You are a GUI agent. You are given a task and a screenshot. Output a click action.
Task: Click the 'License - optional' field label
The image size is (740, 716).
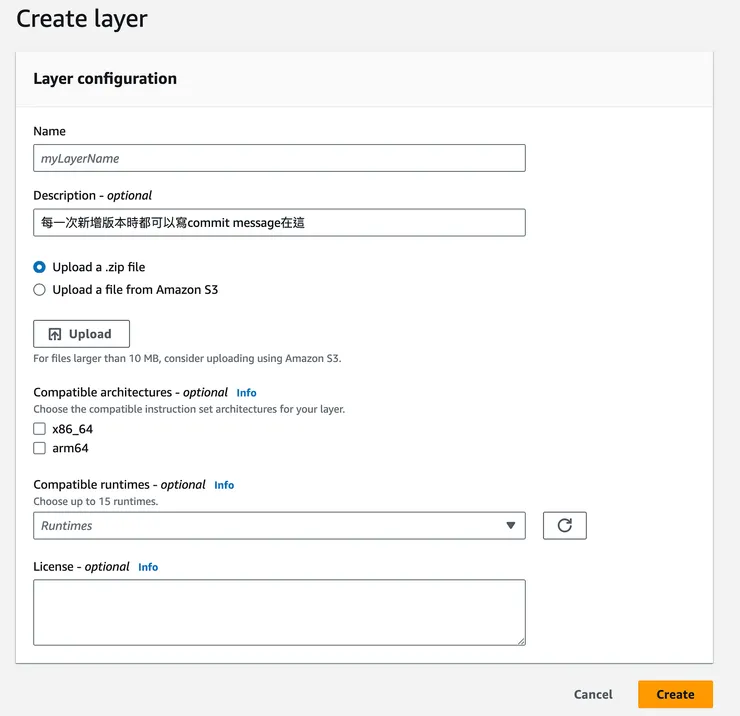tap(82, 567)
